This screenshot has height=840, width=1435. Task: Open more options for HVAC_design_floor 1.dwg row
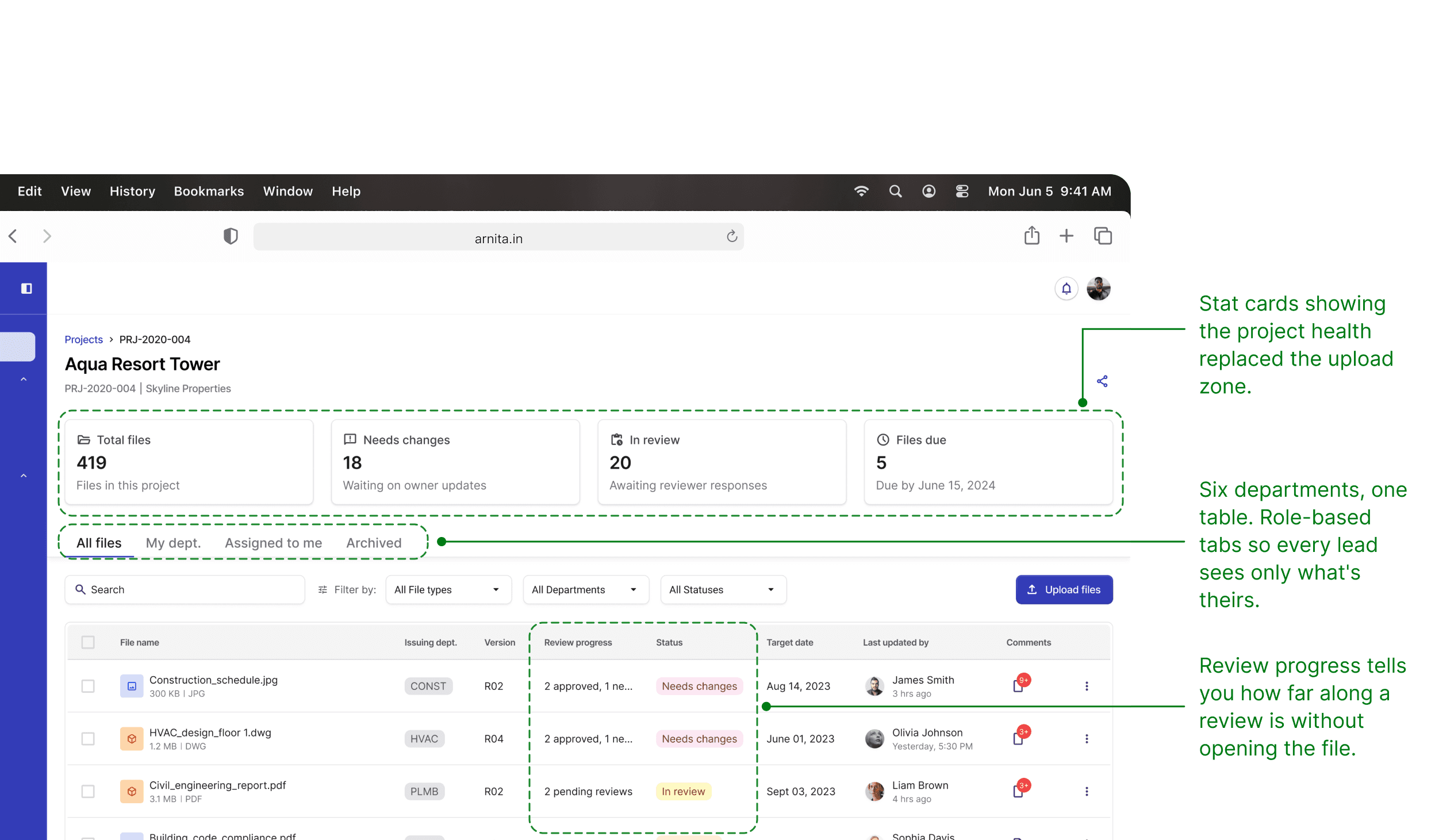point(1086,739)
